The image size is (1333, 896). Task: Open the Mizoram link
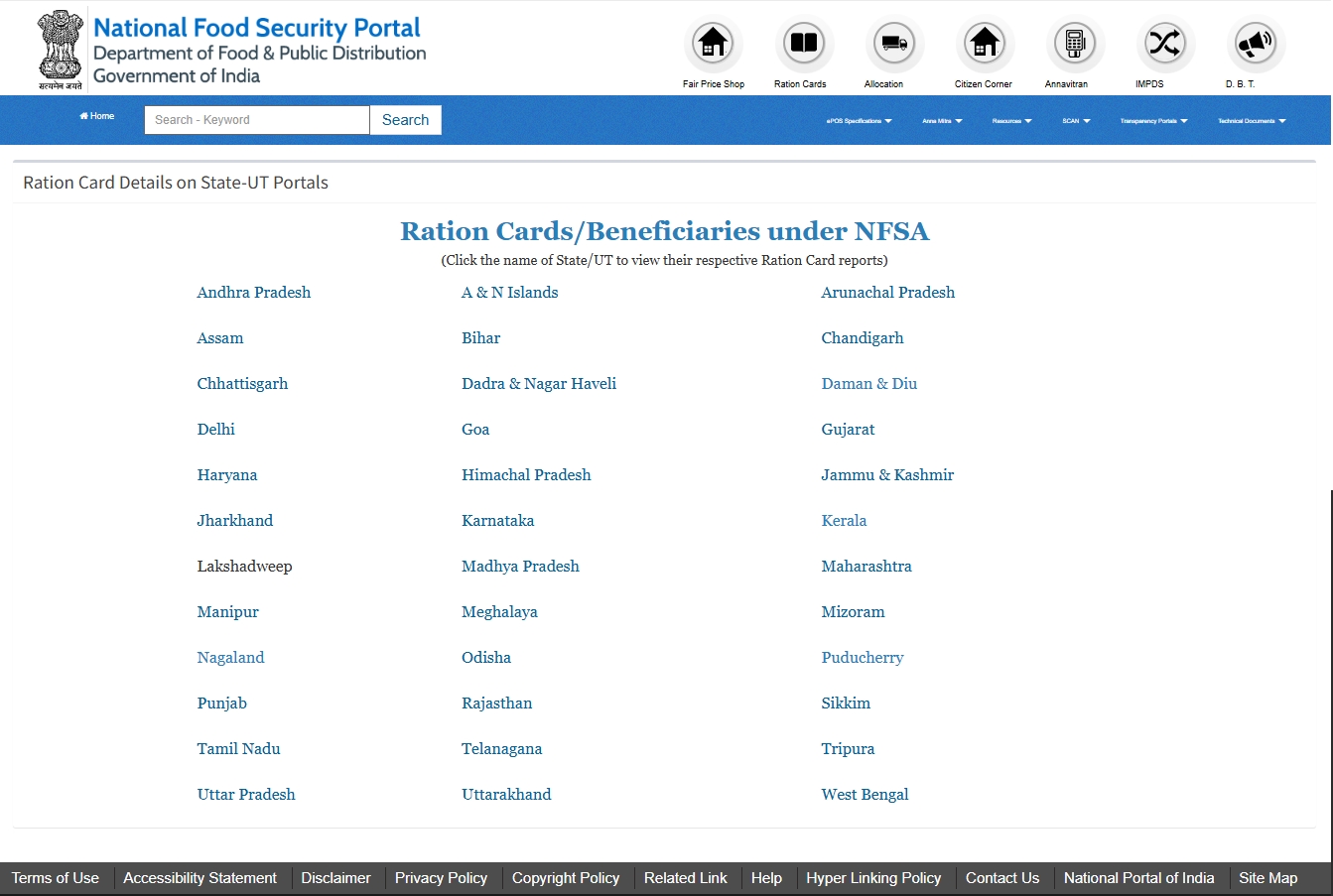pyautogui.click(x=853, y=612)
